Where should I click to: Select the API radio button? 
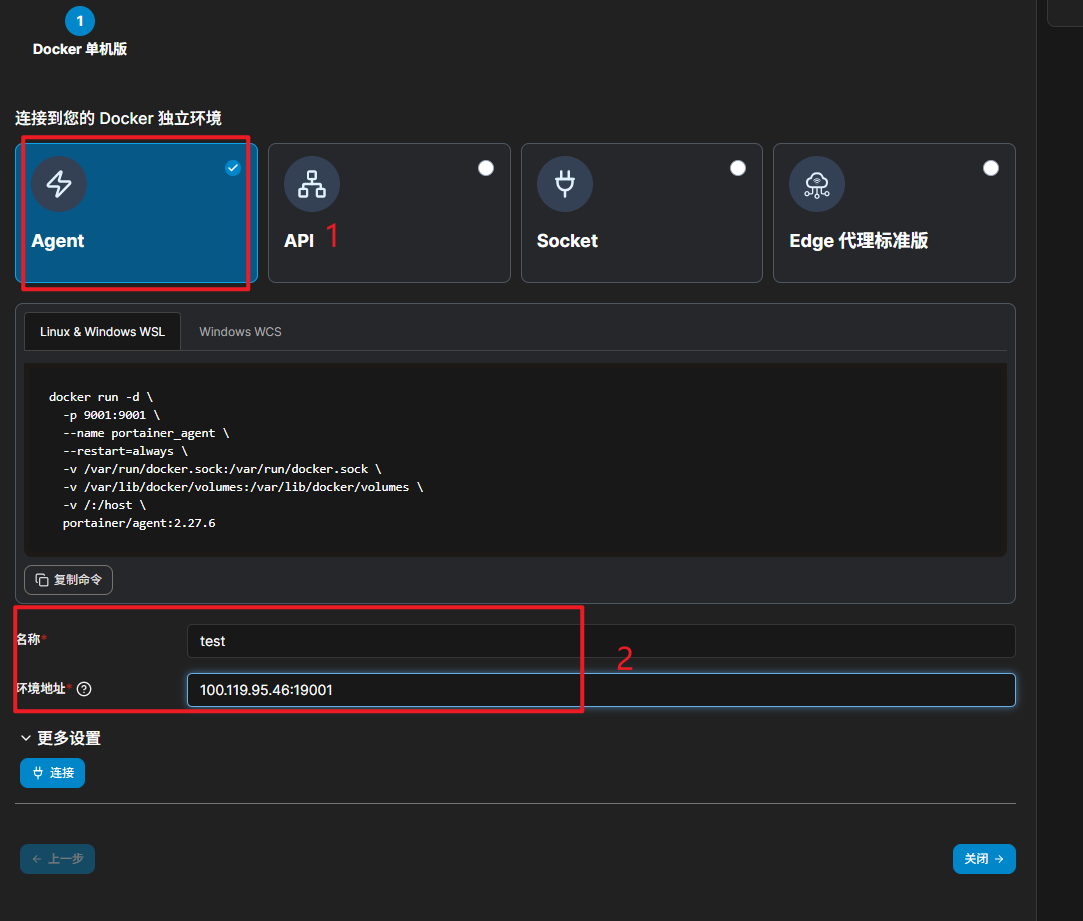[x=486, y=168]
